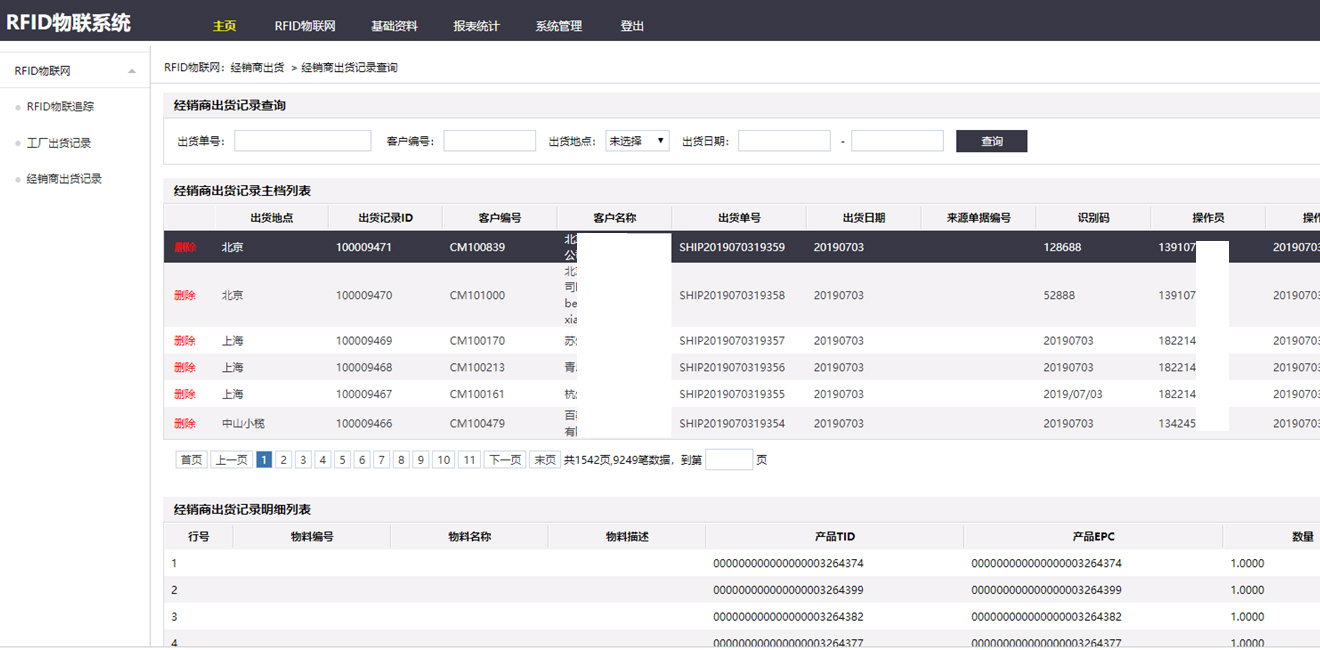
Task: Click the 查询 search button
Action: [x=991, y=141]
